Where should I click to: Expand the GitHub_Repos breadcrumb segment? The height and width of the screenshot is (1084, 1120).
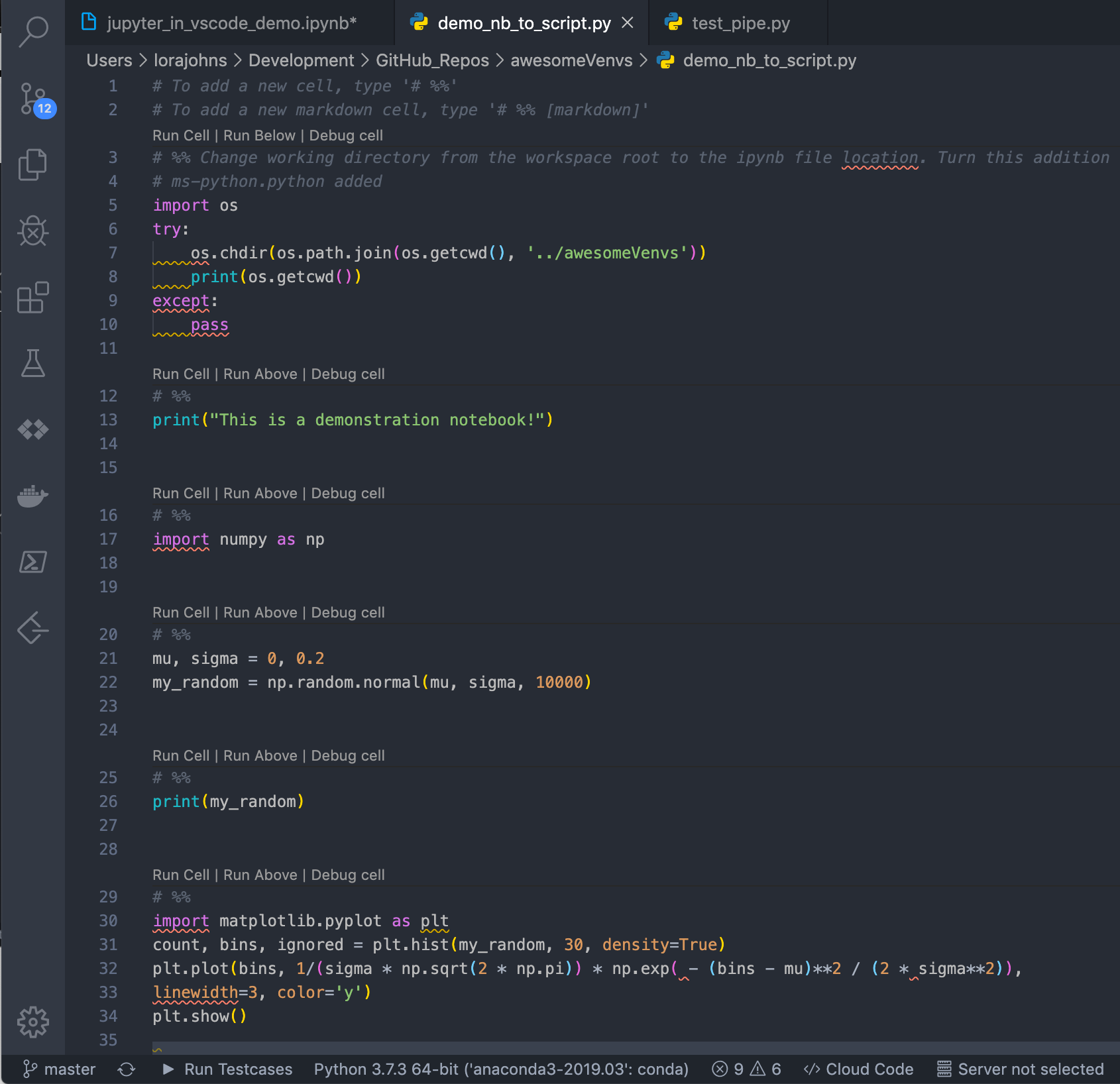[x=432, y=60]
